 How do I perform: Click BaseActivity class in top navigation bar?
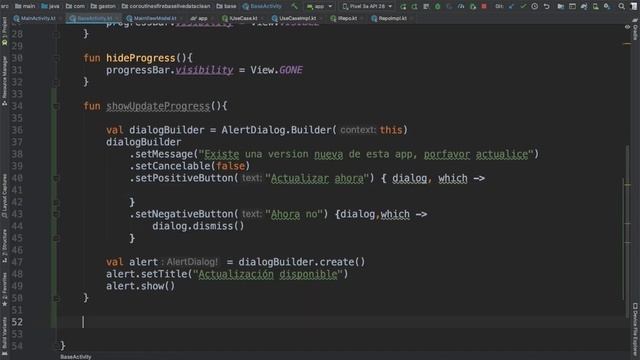[262, 6]
